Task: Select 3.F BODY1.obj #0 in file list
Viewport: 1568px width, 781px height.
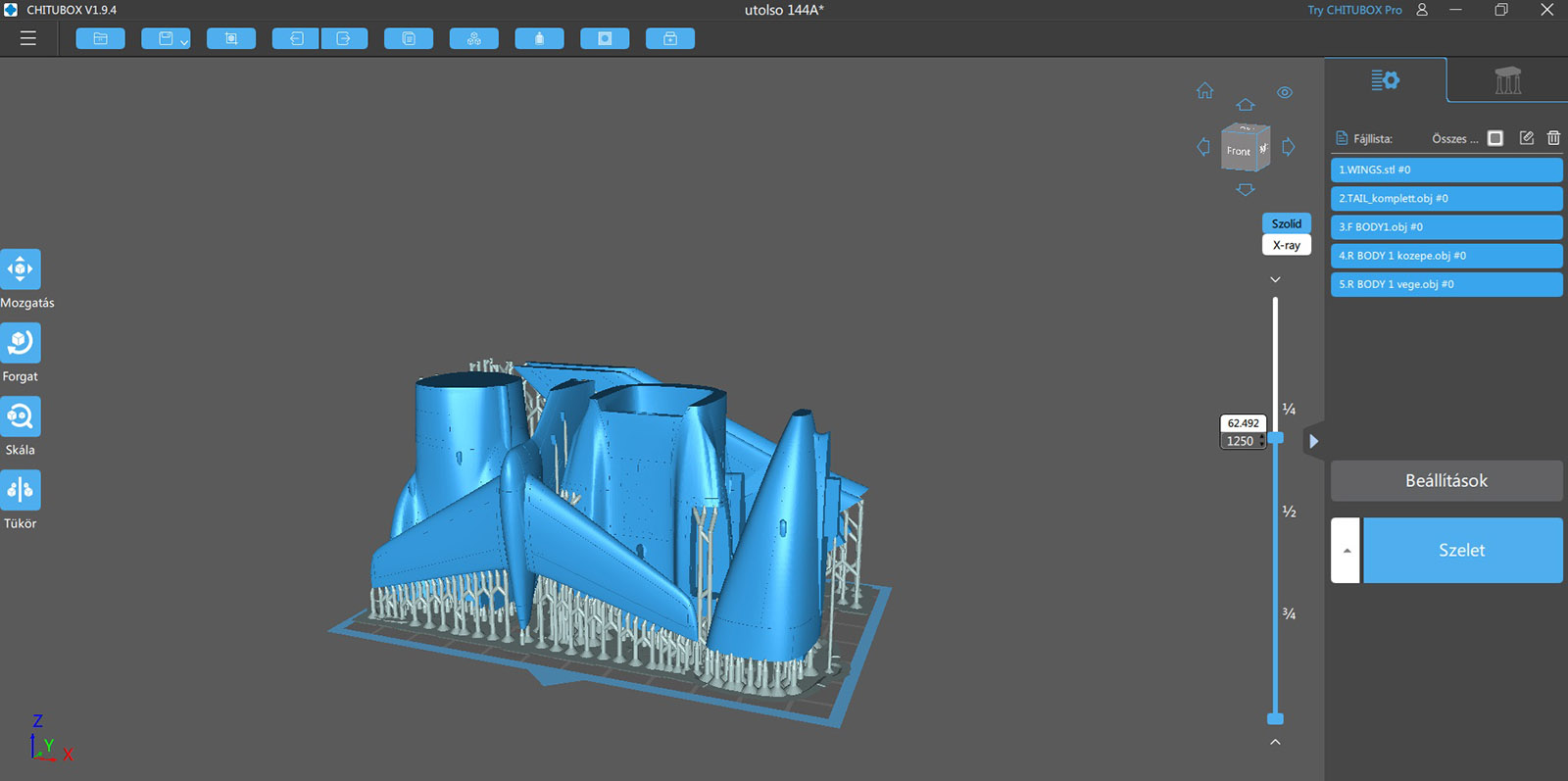Action: pos(1446,226)
